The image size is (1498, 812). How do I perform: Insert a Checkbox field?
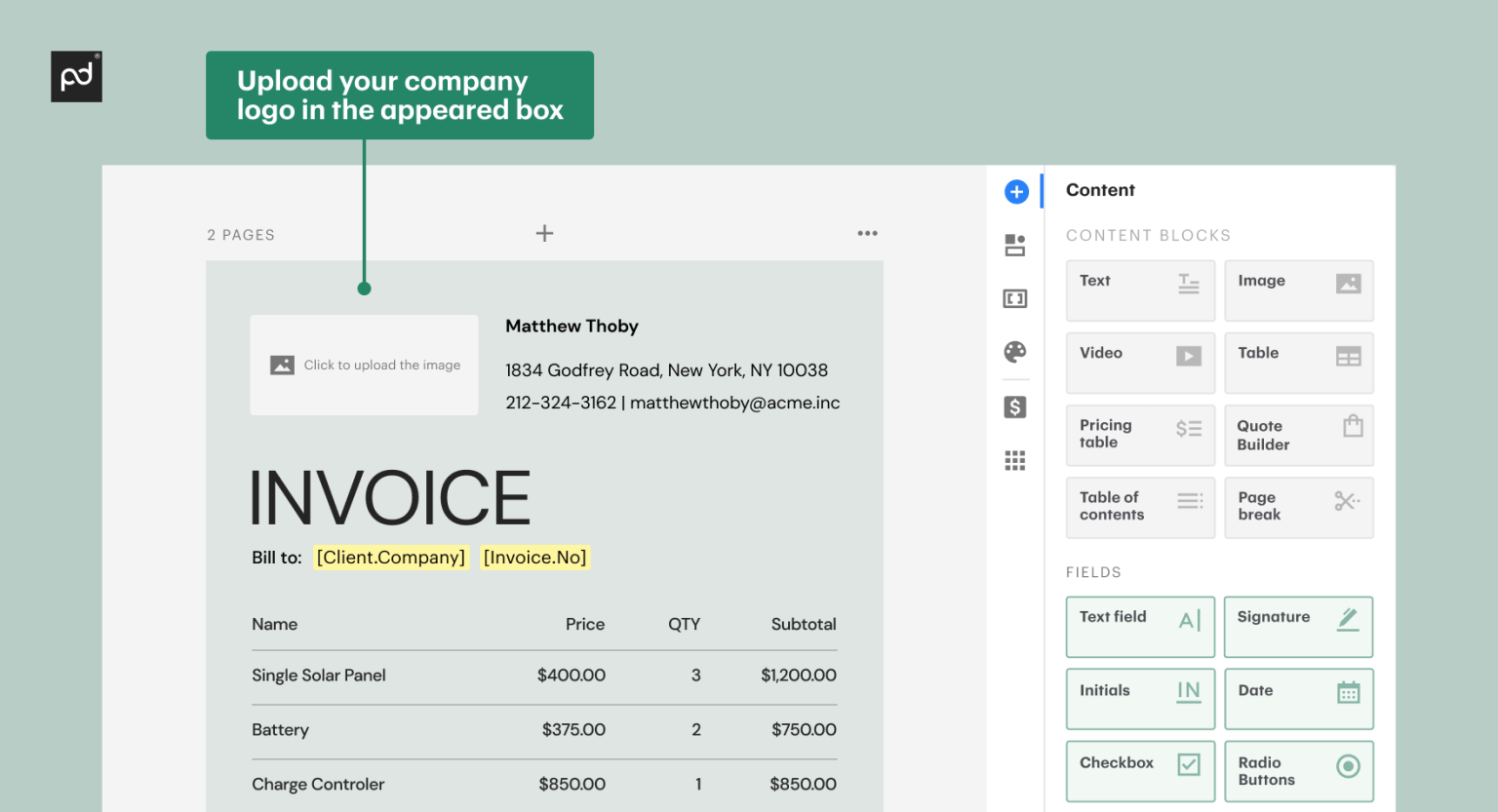[x=1140, y=770]
